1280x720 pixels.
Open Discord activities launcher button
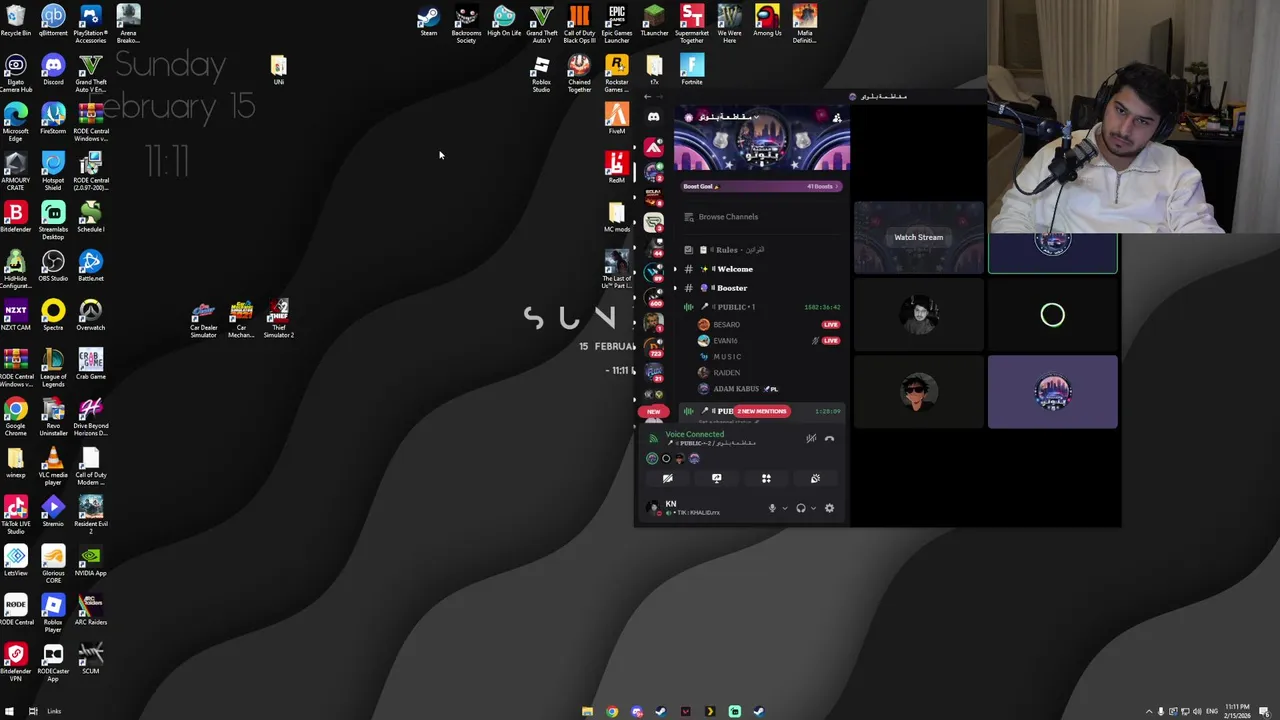coord(766,478)
